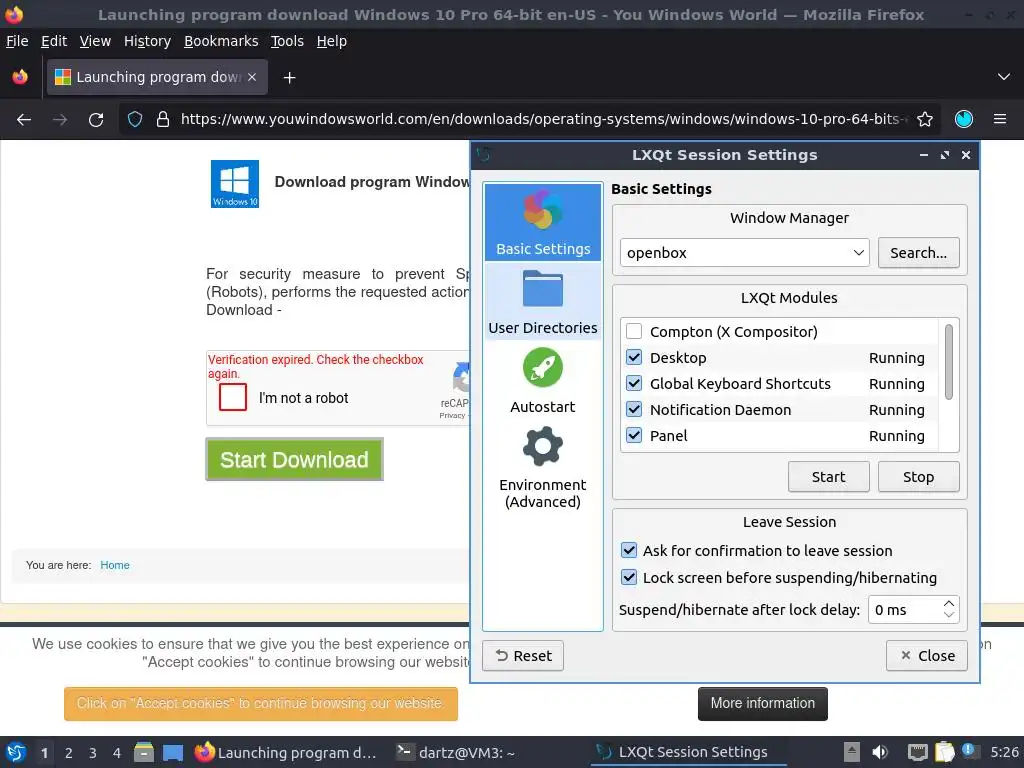Enable Compton (X Compositor) checkbox
Screen dimensions: 1024x768
coord(633,331)
